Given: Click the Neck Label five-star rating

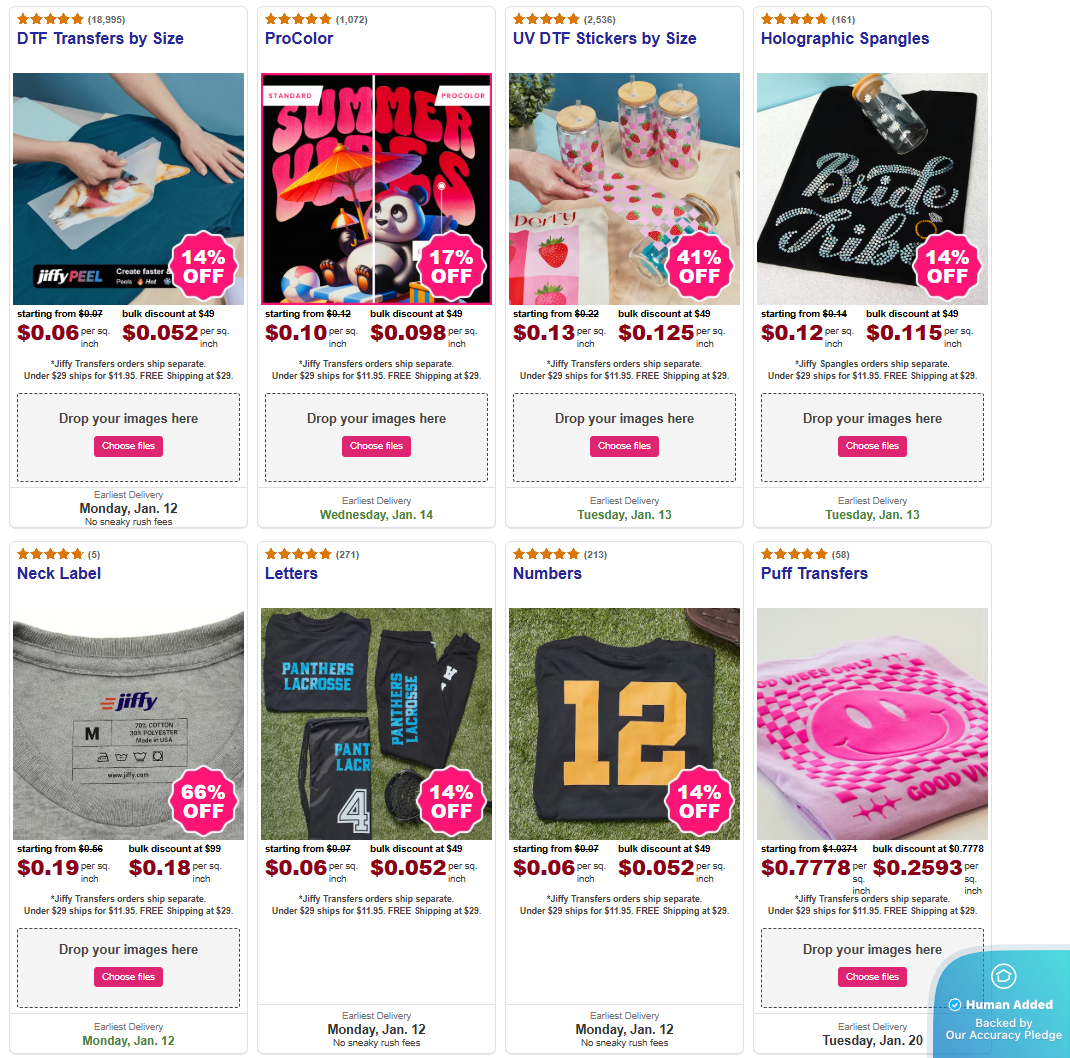Looking at the screenshot, I should coord(50,554).
